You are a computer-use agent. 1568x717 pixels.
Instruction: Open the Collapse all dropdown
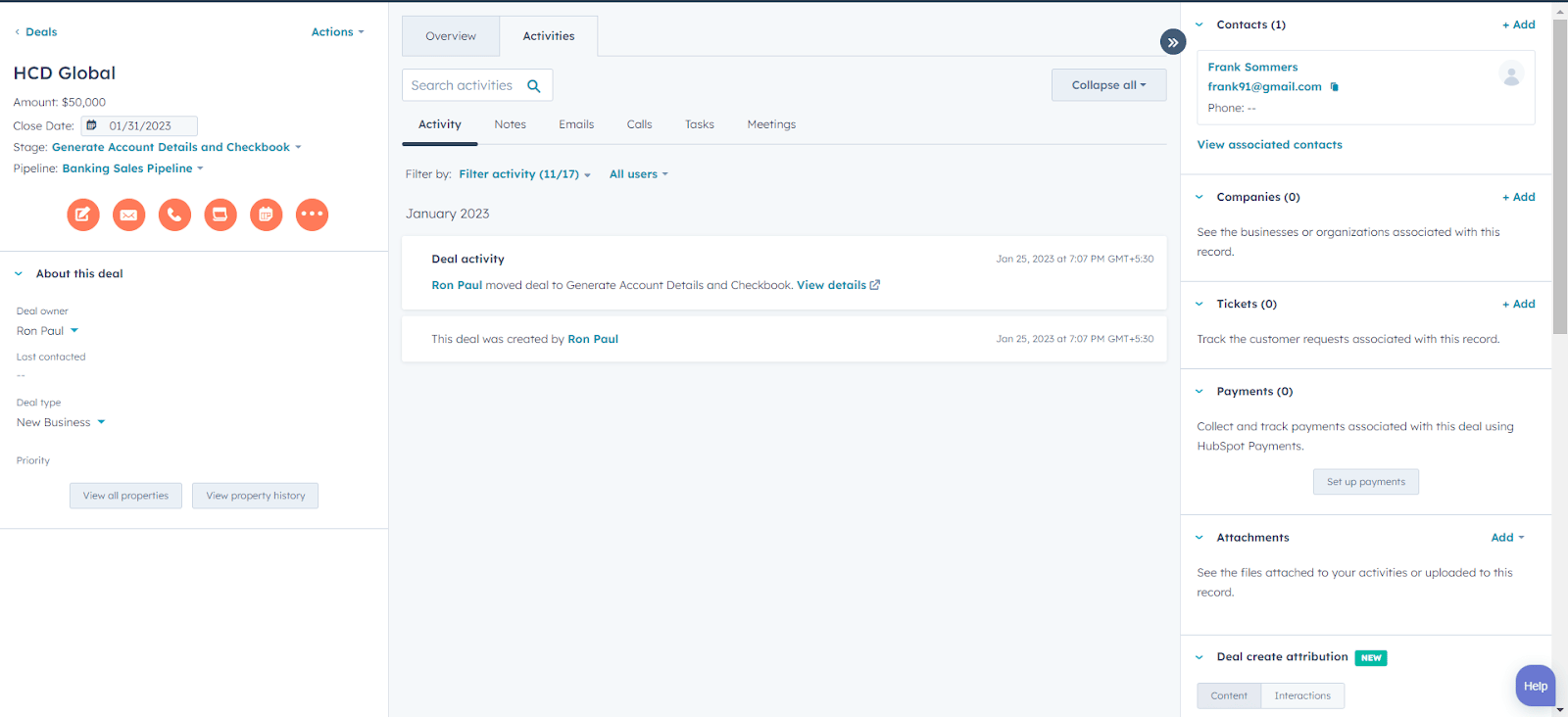click(x=1108, y=85)
